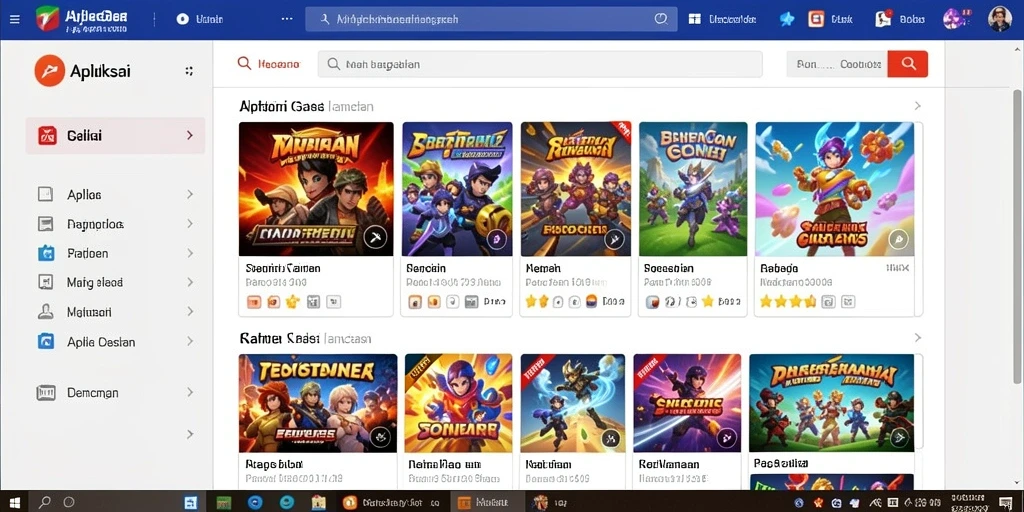Expand the Maig elaod sidebar chevron
The width and height of the screenshot is (1024, 512).
[190, 282]
